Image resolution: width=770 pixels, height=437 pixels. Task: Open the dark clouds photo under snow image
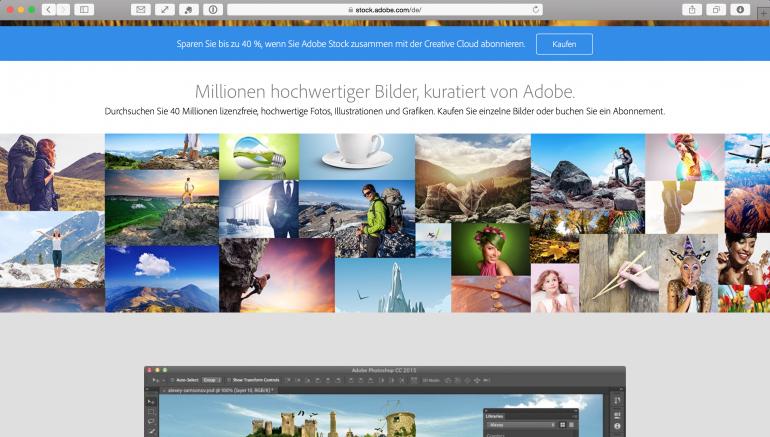click(x=52, y=300)
